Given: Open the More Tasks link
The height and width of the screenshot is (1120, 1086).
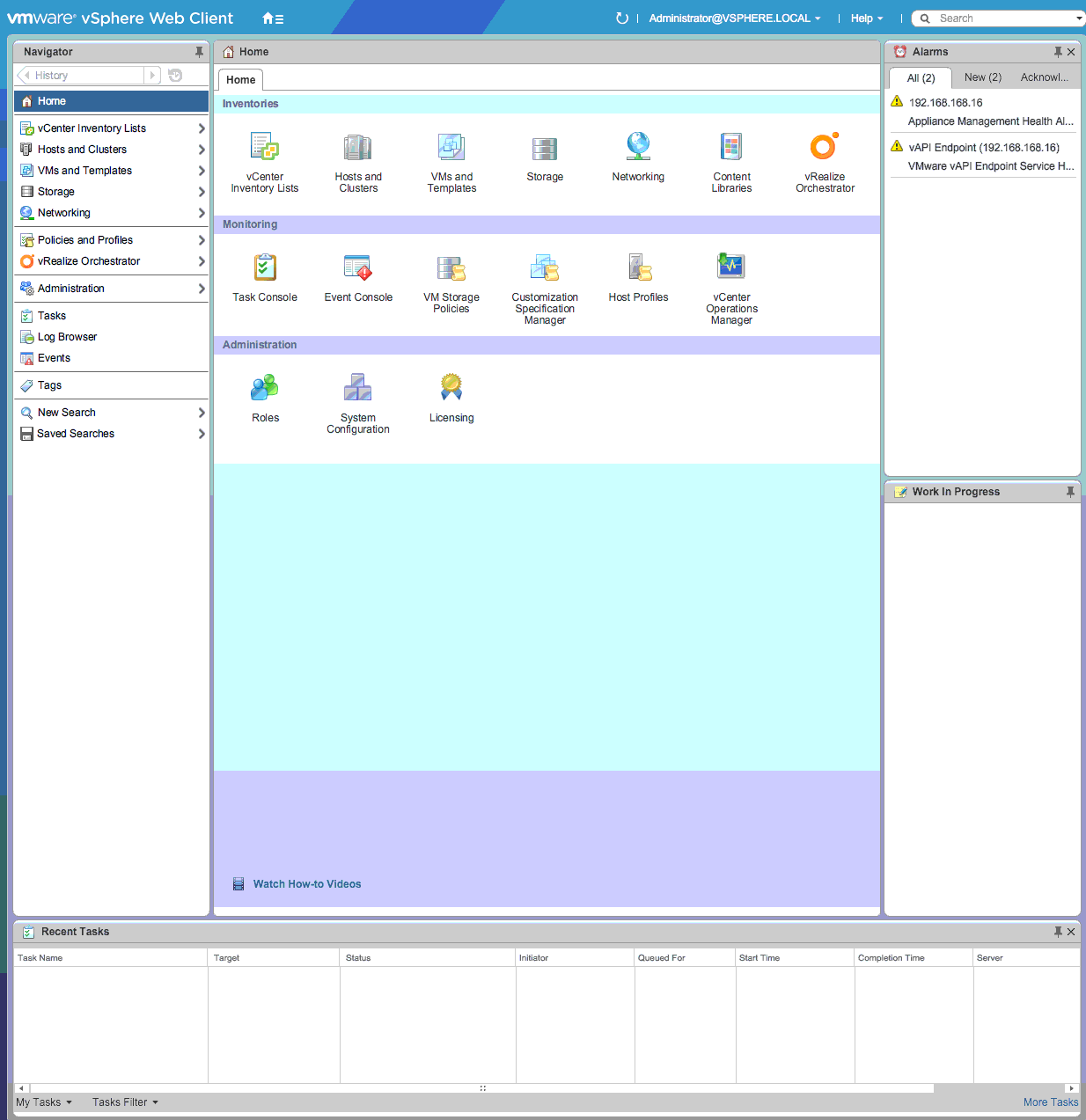Looking at the screenshot, I should [1050, 1102].
